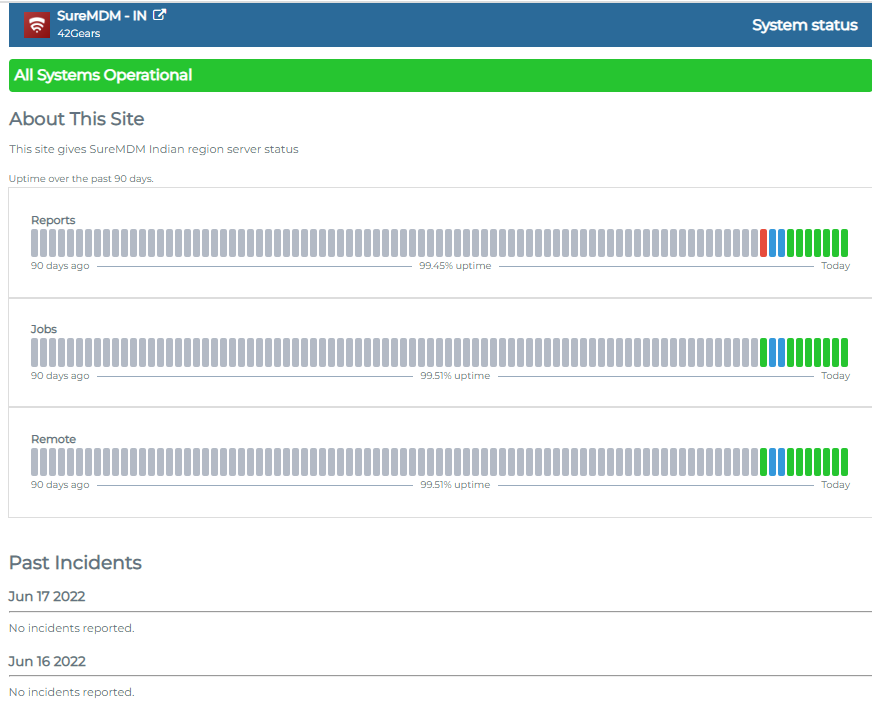
Task: Click the SureMDM Indian region server description
Action: click(x=153, y=149)
